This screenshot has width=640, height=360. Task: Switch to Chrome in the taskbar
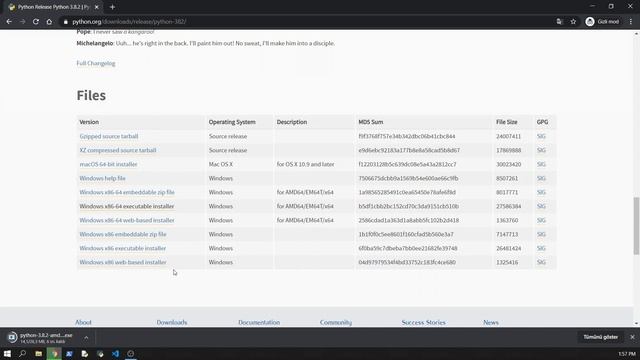(54, 353)
